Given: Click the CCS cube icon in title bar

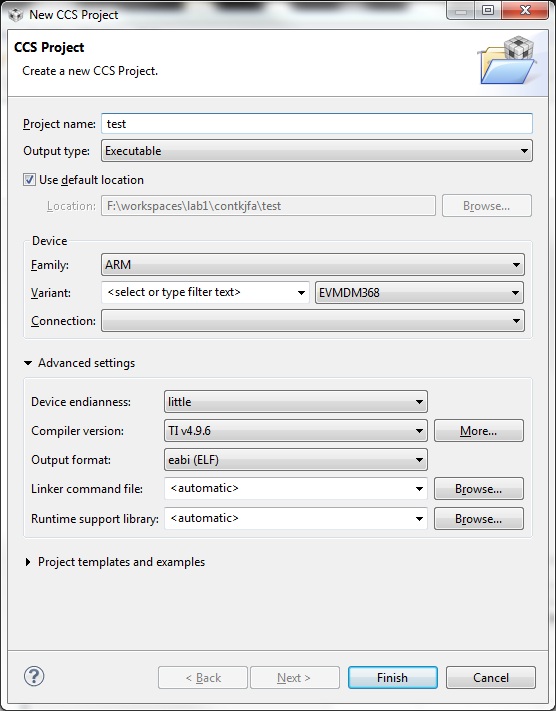Looking at the screenshot, I should (16, 15).
